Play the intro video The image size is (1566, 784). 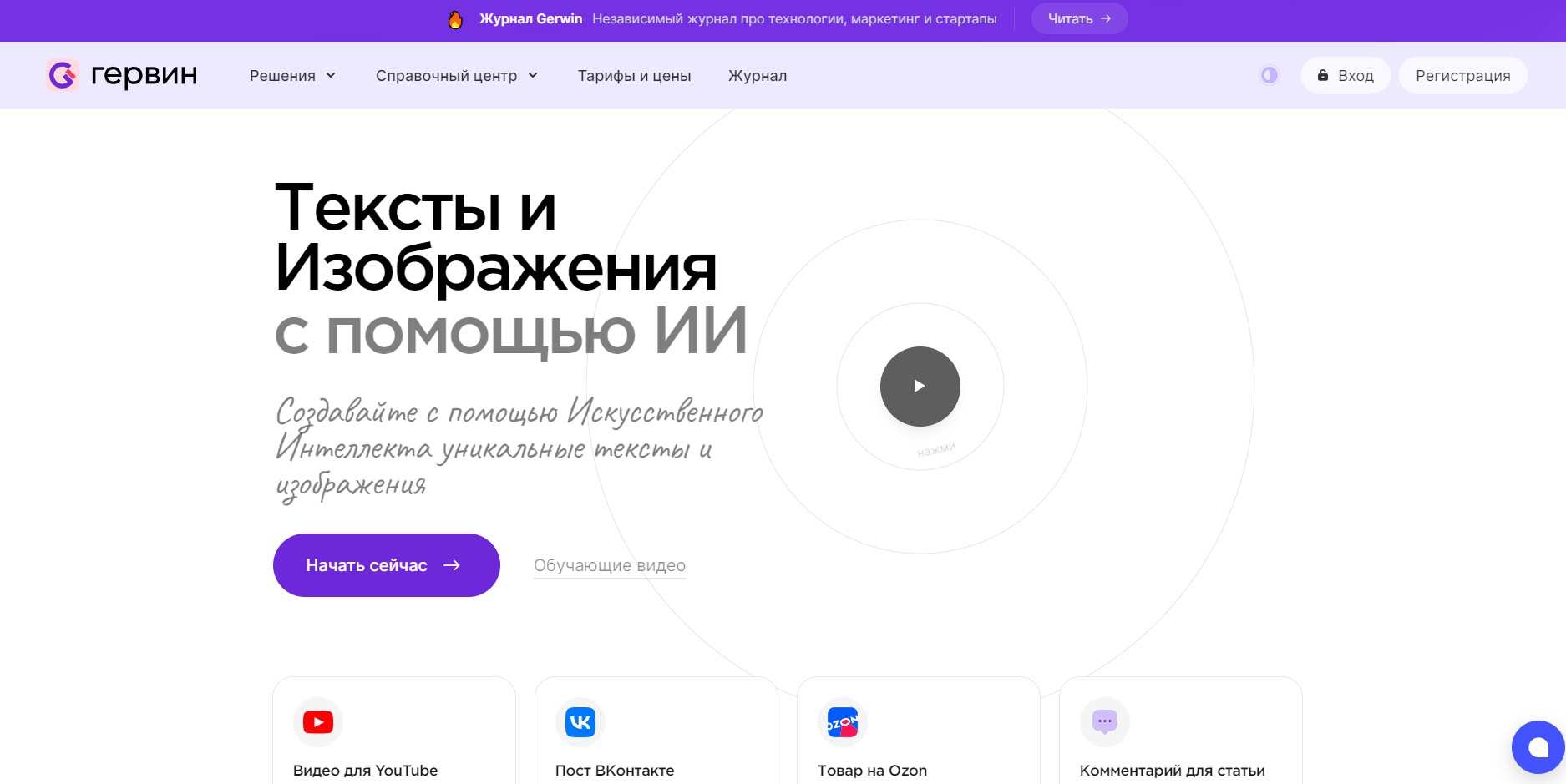coord(920,387)
